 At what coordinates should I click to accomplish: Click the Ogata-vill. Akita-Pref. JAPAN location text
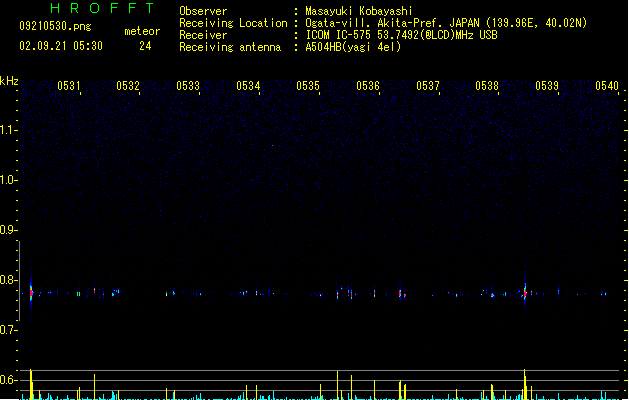click(446, 23)
